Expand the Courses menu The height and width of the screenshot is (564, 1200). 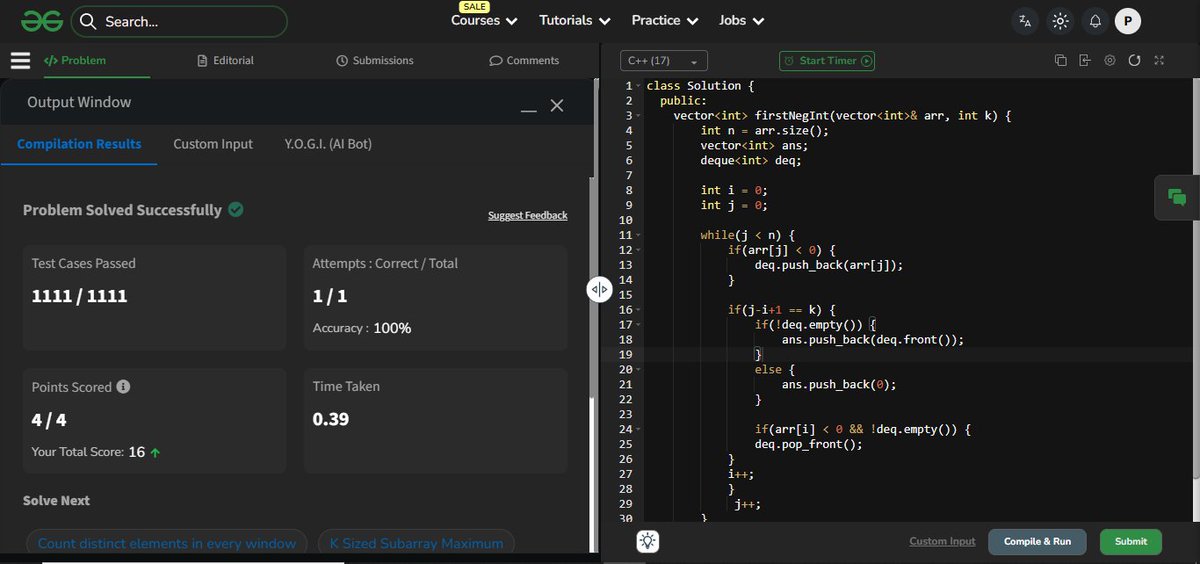484,21
